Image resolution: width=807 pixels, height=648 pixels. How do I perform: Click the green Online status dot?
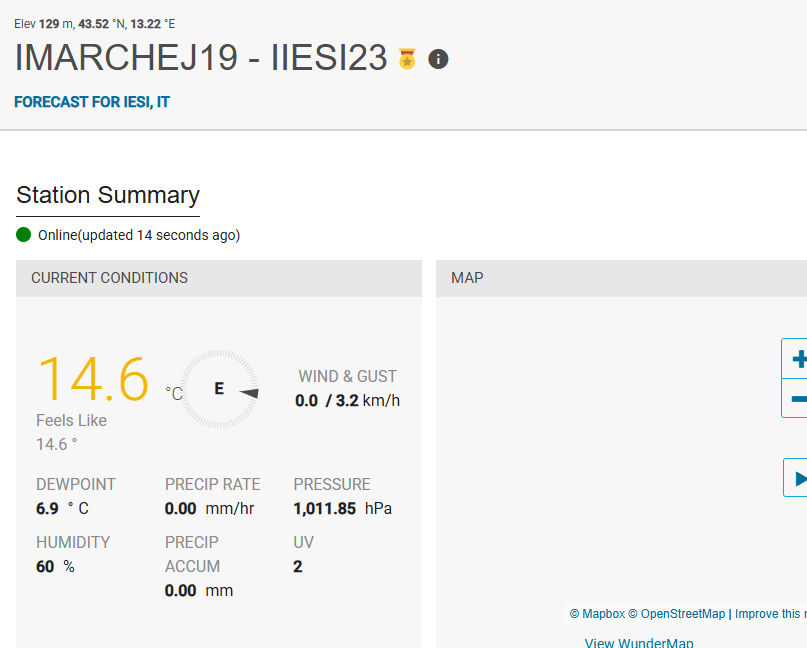click(24, 235)
